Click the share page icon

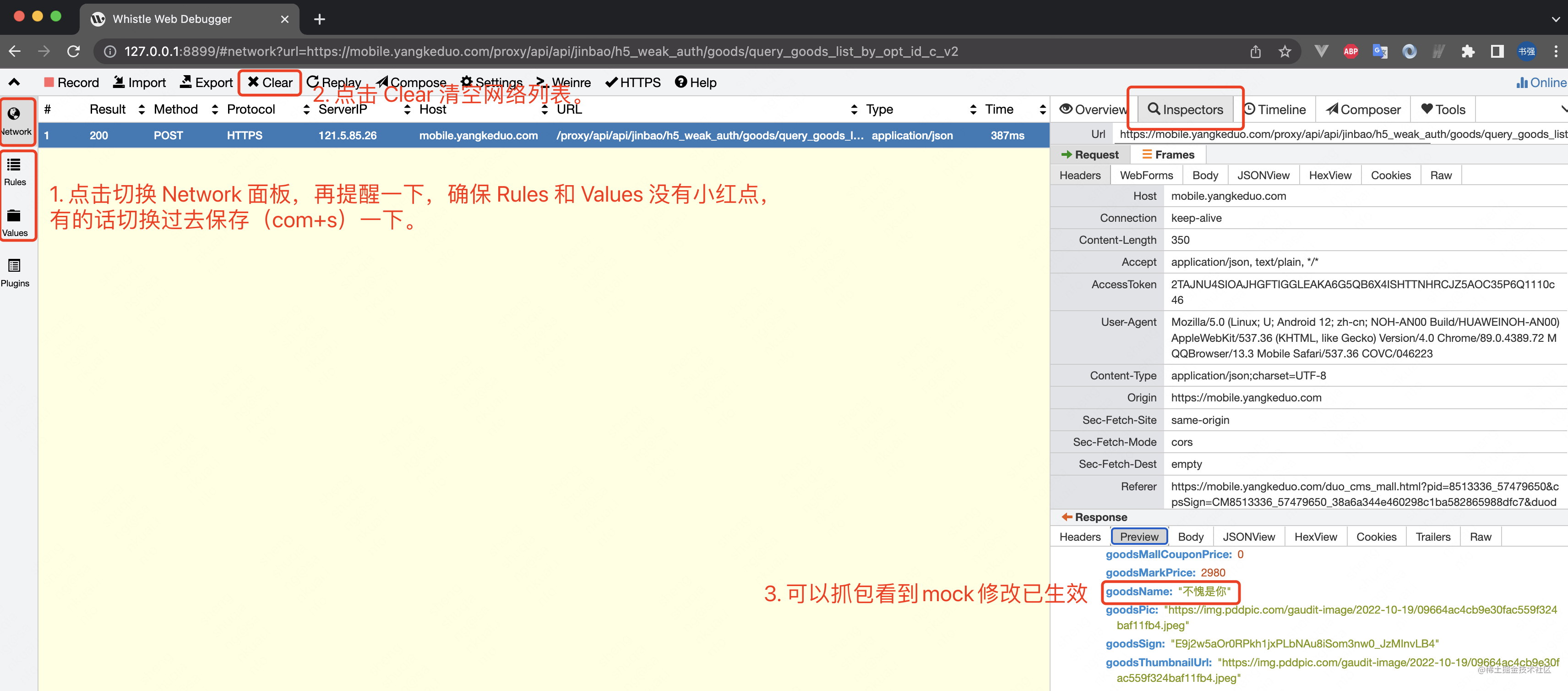(1255, 52)
